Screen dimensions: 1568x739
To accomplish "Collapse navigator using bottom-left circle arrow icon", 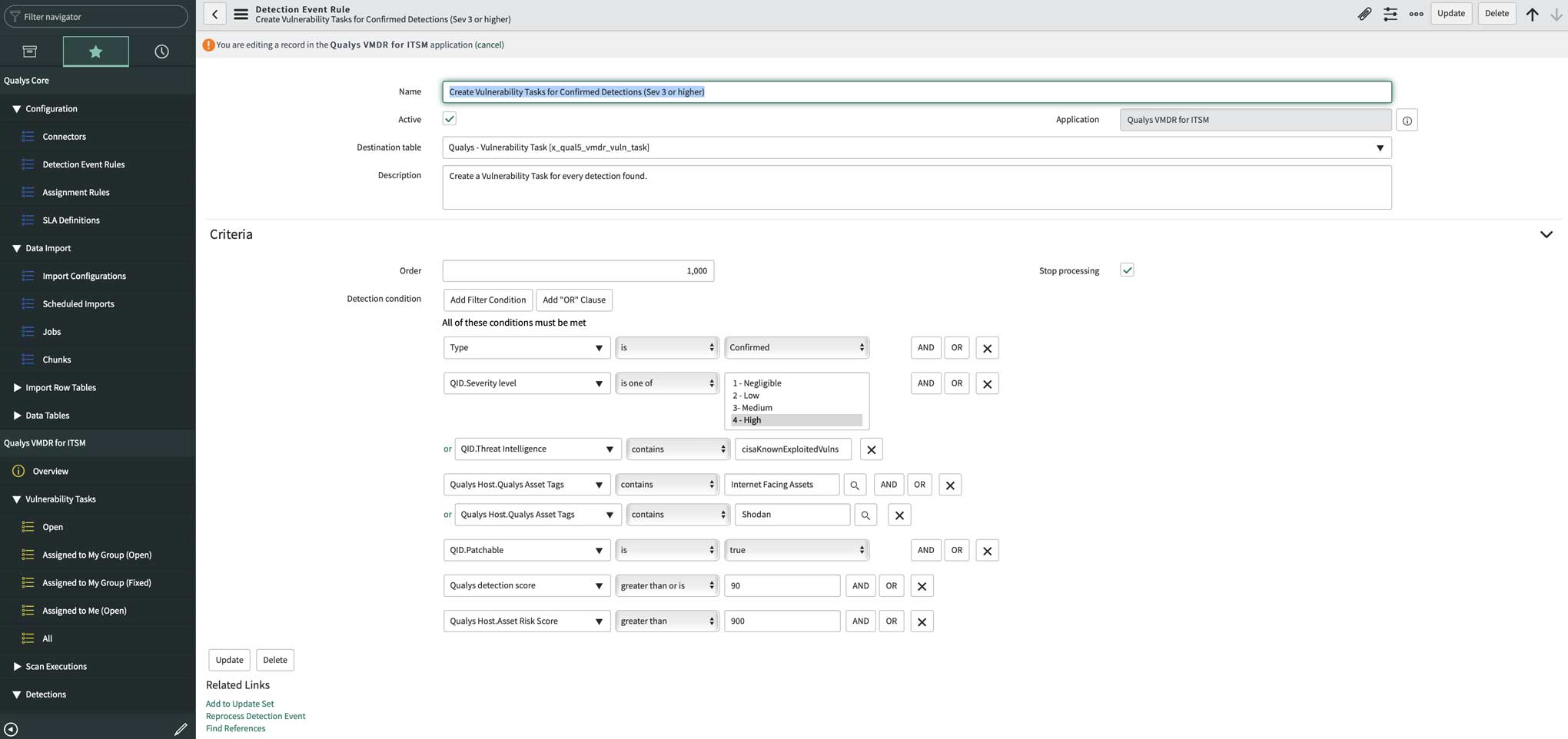I will tap(11, 729).
